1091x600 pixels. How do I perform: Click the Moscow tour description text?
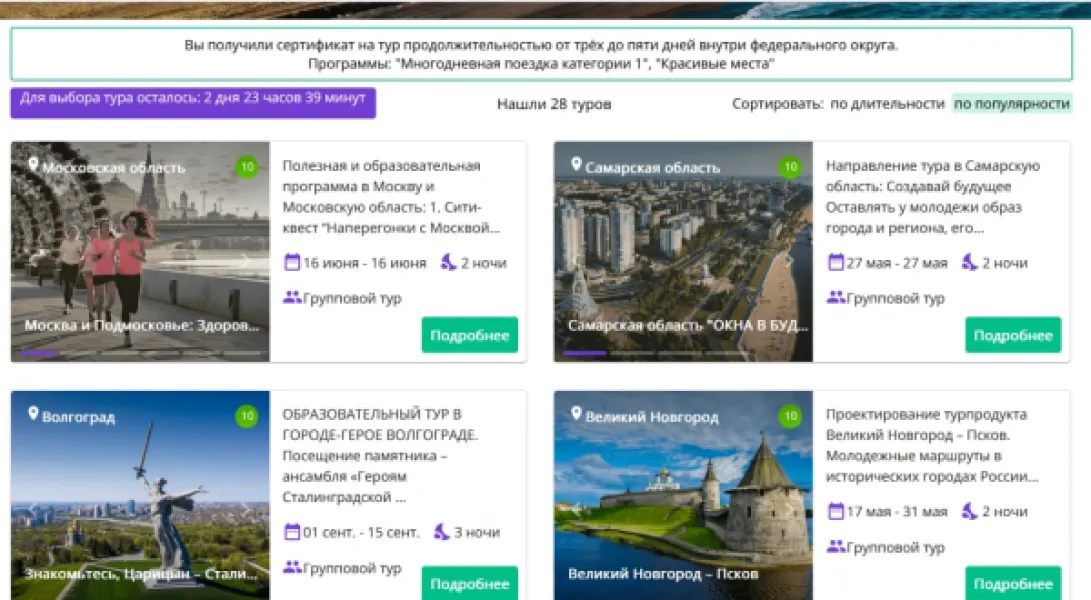pos(391,196)
